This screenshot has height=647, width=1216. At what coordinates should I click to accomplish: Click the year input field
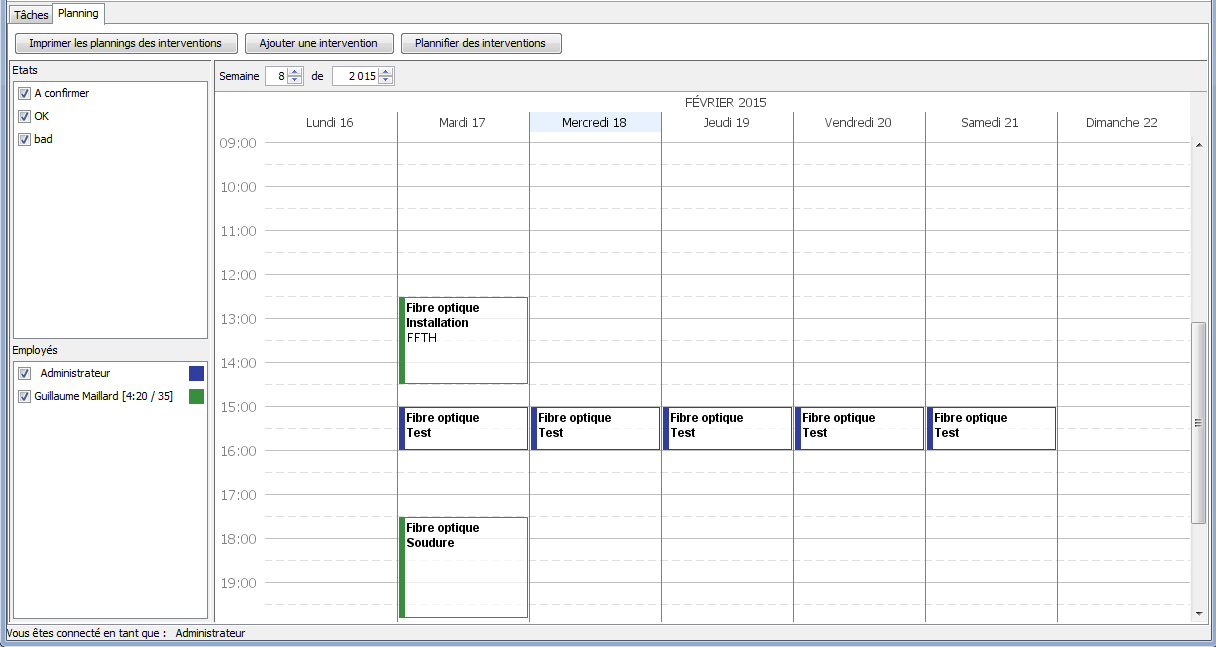(x=356, y=76)
